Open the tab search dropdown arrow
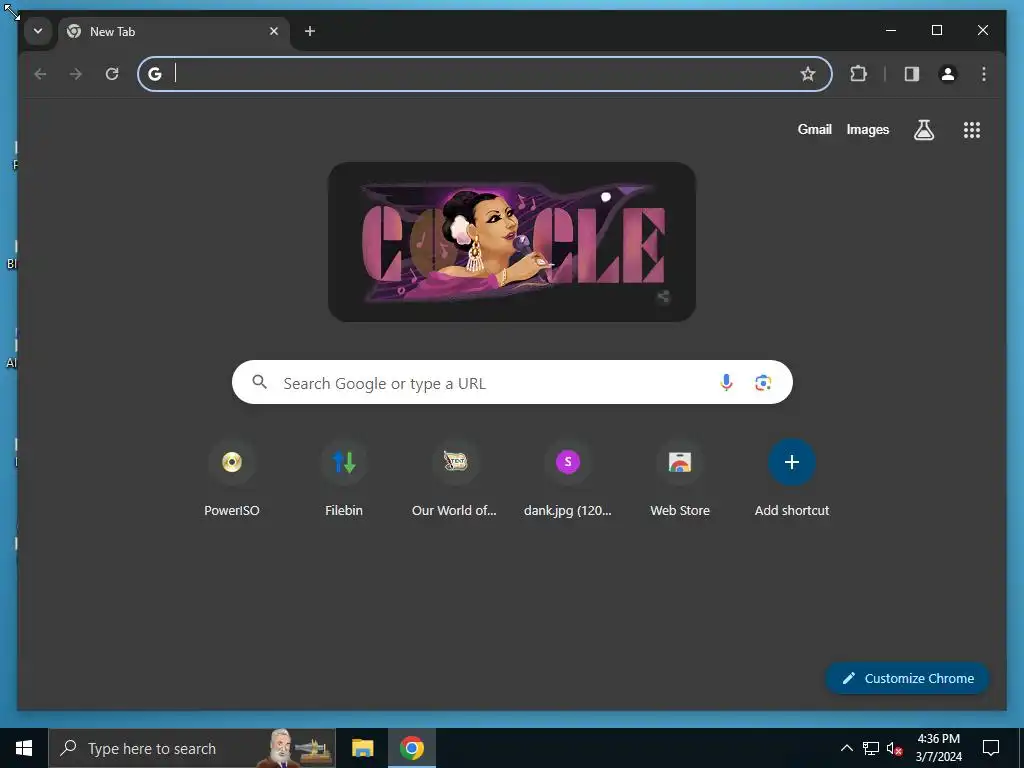This screenshot has width=1024, height=768. [38, 31]
